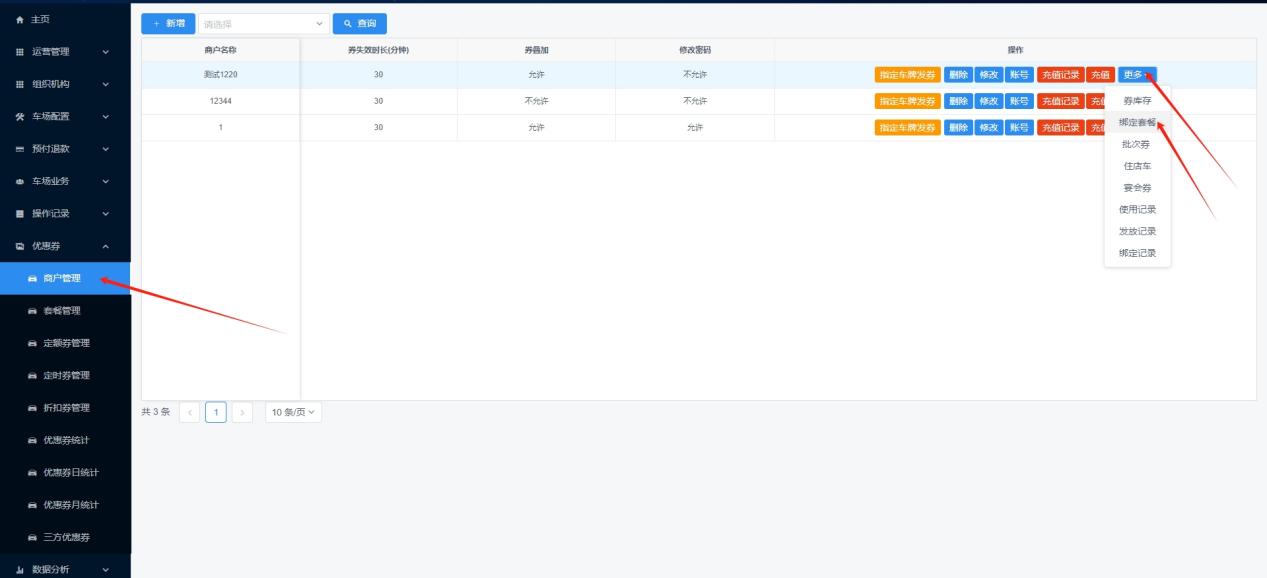Click 修改 in the 测试1220 row
This screenshot has width=1267, height=578.
[x=989, y=74]
